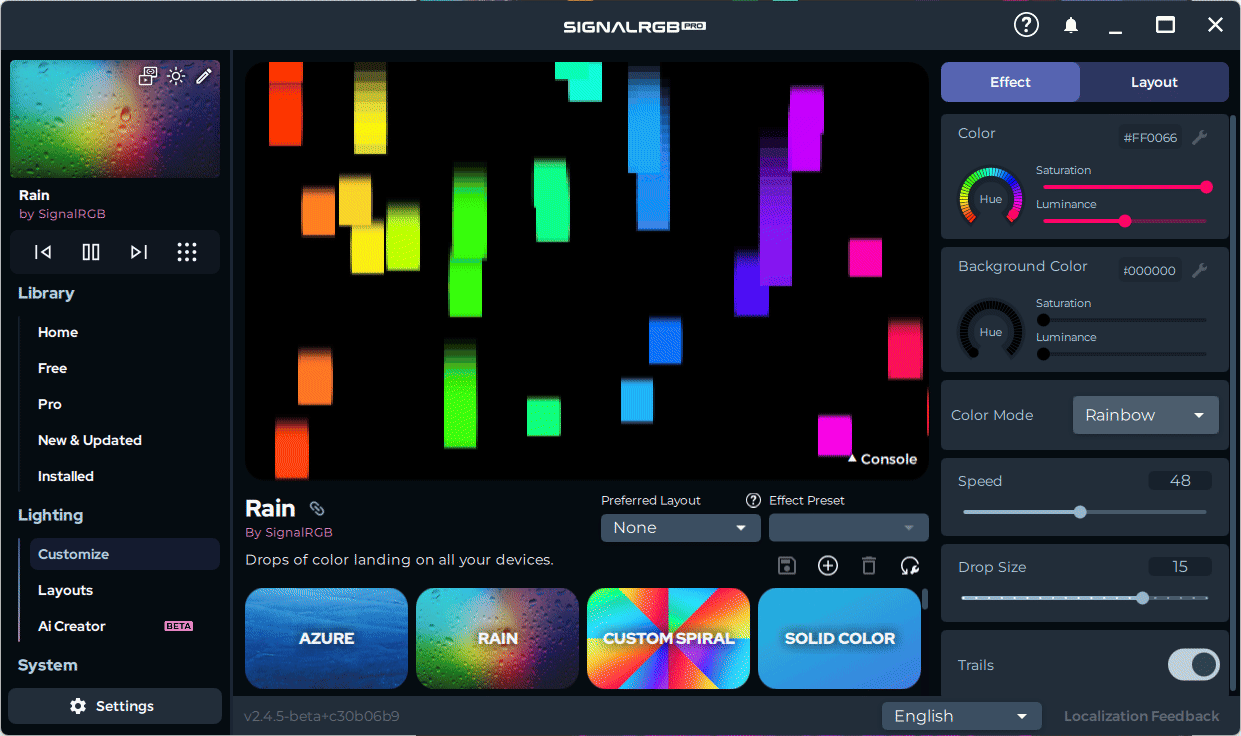
Task: Click the Speed value field showing 48
Action: pos(1180,481)
